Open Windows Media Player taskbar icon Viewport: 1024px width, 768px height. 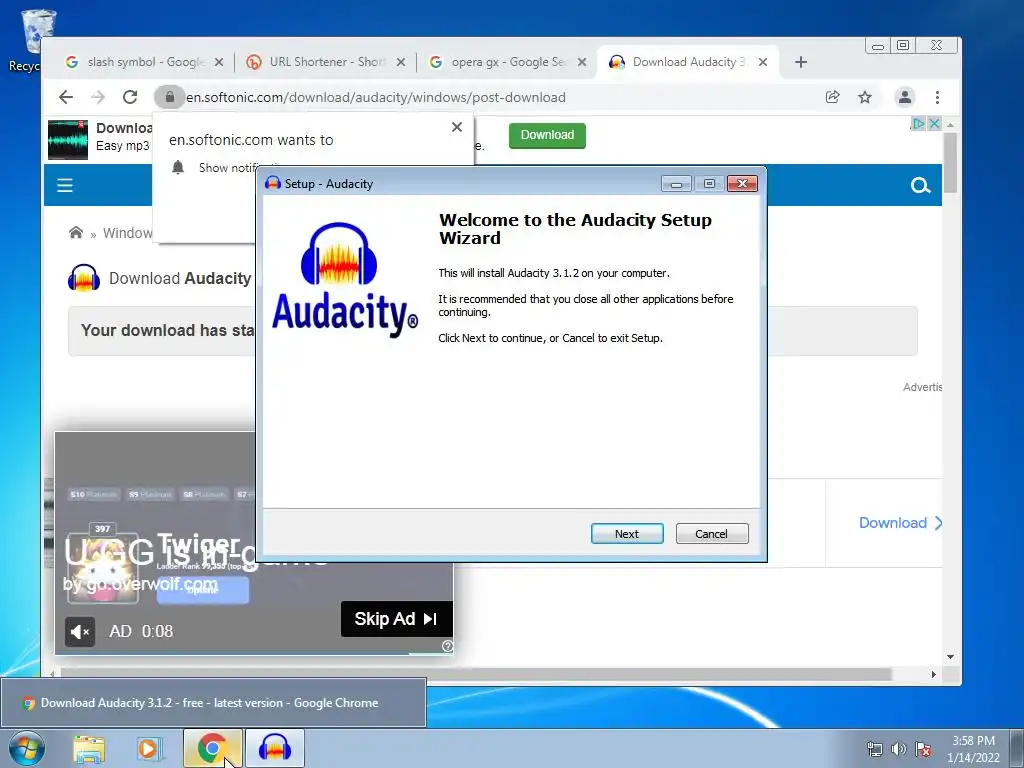click(x=149, y=748)
